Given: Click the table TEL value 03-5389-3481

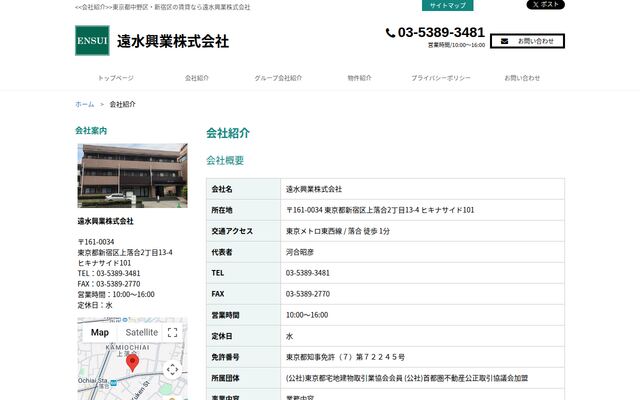Looking at the screenshot, I should pyautogui.click(x=307, y=273).
